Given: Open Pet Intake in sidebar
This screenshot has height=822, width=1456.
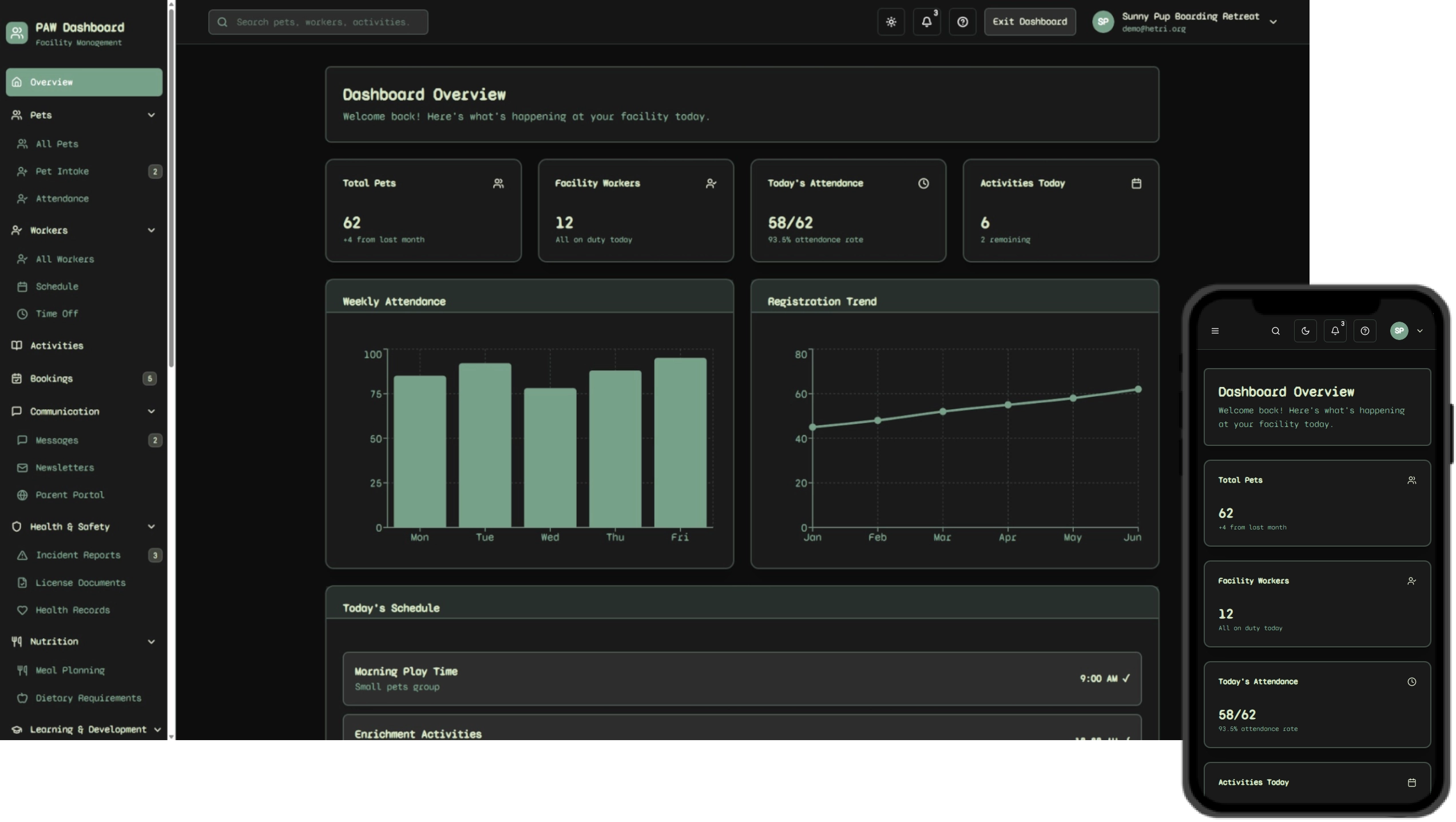Looking at the screenshot, I should tap(62, 171).
